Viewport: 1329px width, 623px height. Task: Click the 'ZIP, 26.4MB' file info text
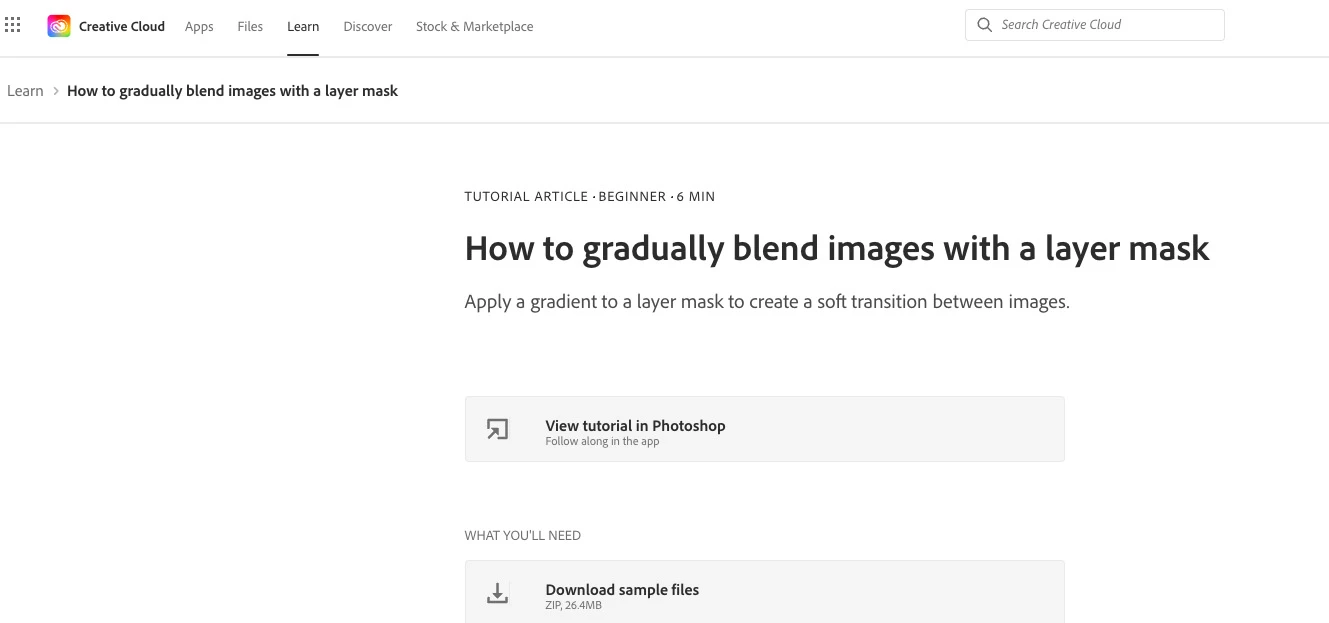pyautogui.click(x=574, y=605)
